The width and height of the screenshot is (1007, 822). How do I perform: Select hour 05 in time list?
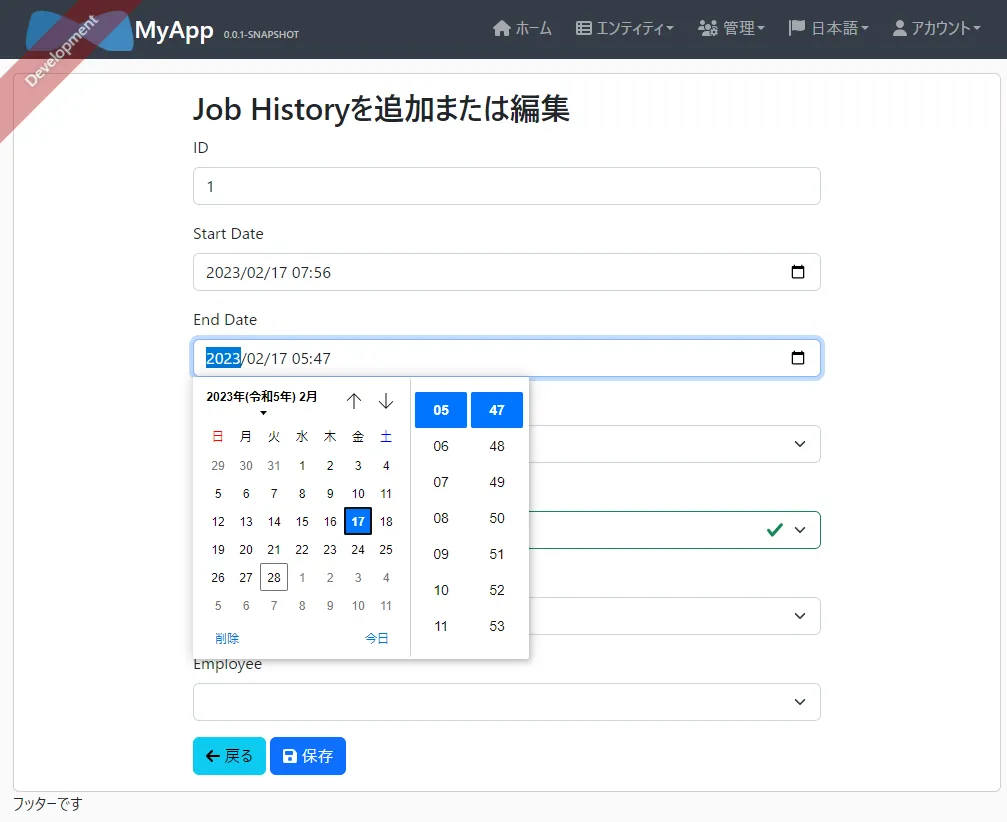pos(441,410)
